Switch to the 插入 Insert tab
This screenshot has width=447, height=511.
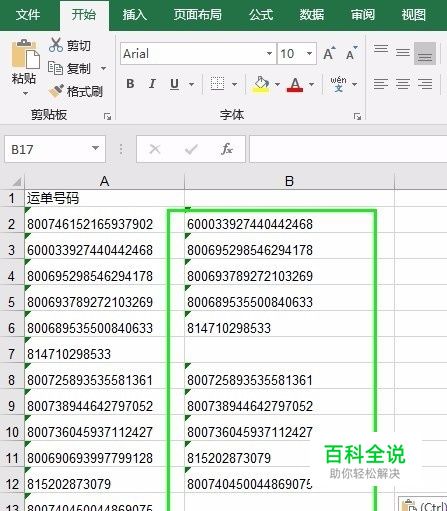[x=134, y=15]
